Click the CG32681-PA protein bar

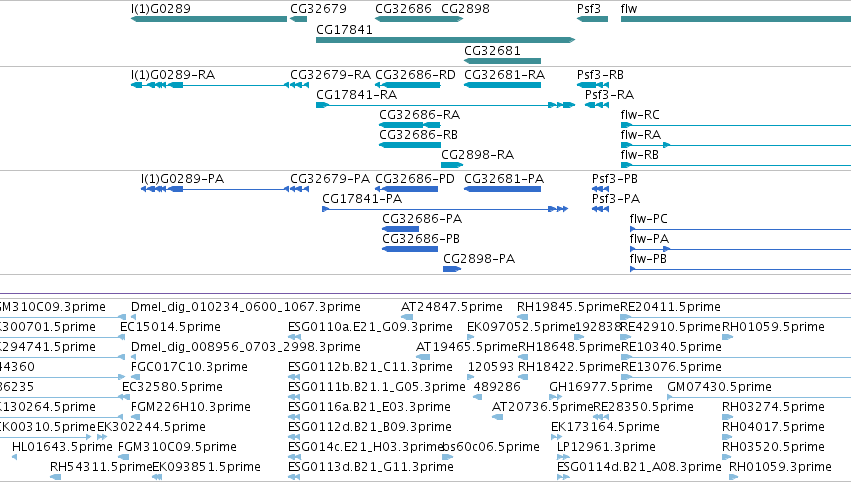pyautogui.click(x=502, y=189)
